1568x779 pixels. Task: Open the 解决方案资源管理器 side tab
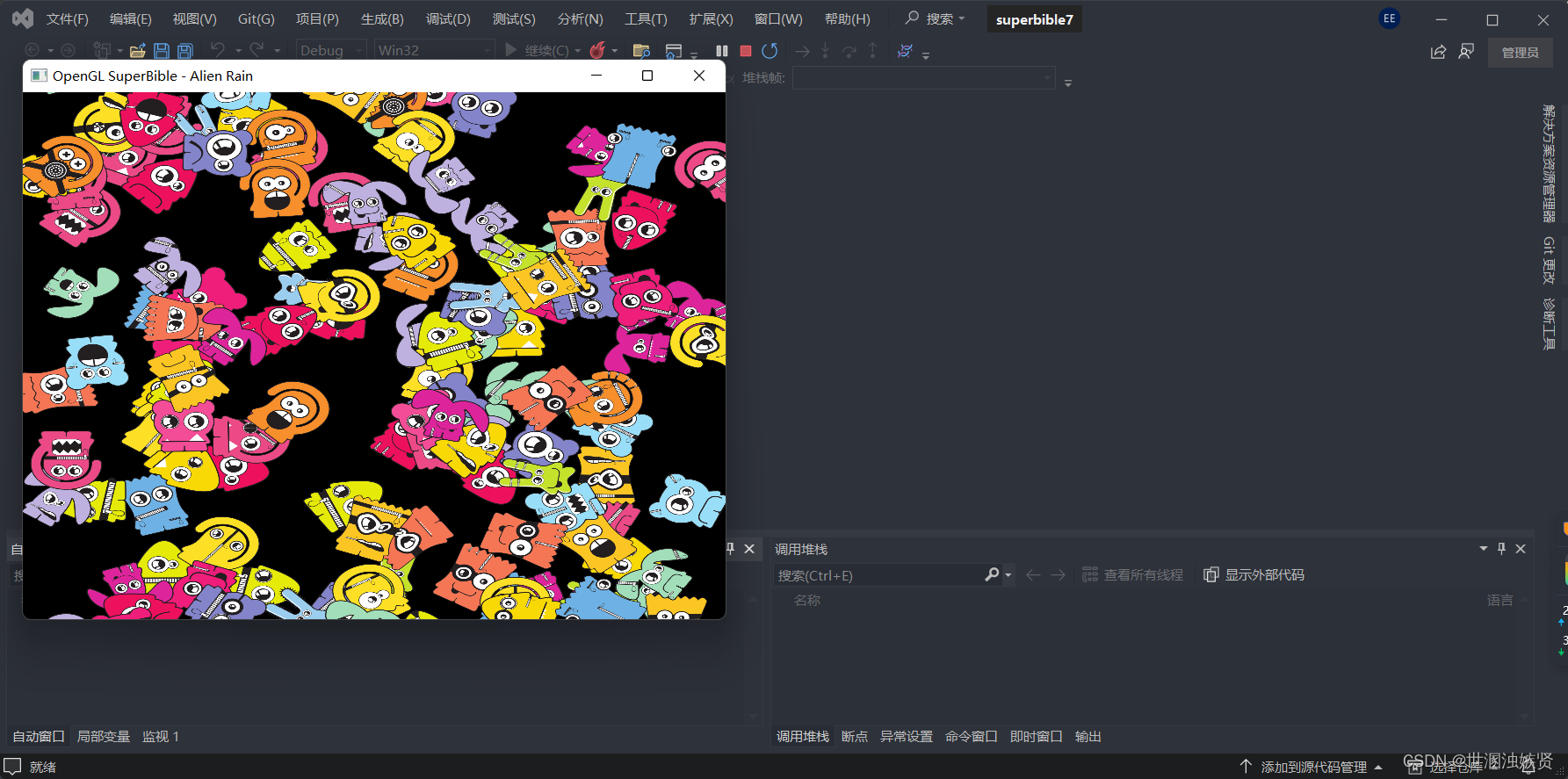(x=1549, y=163)
